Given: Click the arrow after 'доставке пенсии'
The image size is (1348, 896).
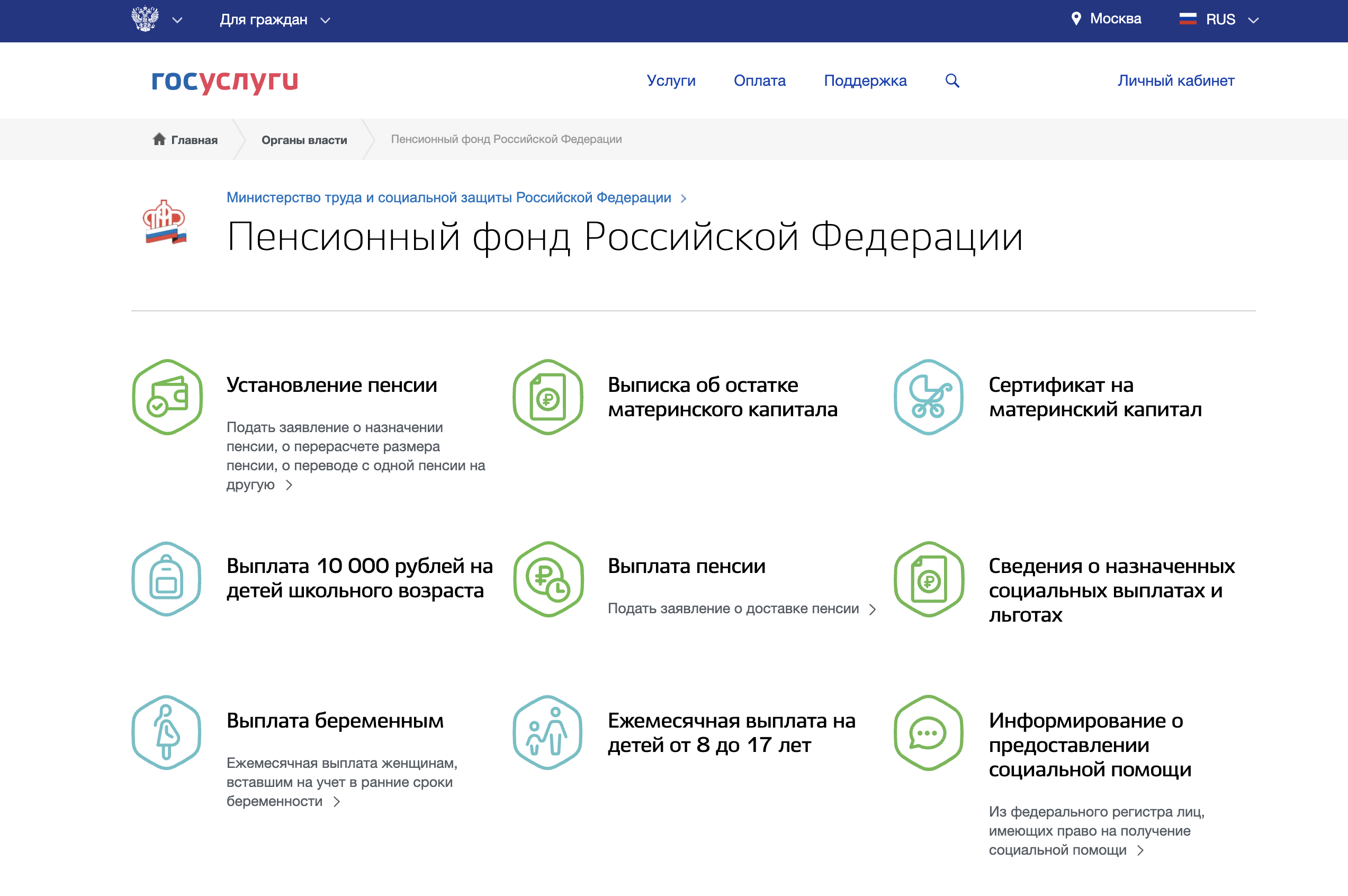Looking at the screenshot, I should tap(872, 610).
